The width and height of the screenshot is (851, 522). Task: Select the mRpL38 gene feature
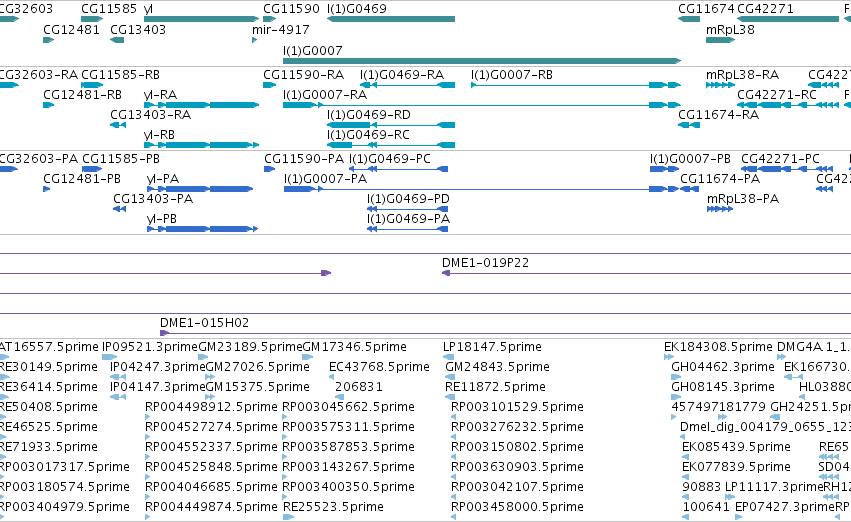pos(720,40)
